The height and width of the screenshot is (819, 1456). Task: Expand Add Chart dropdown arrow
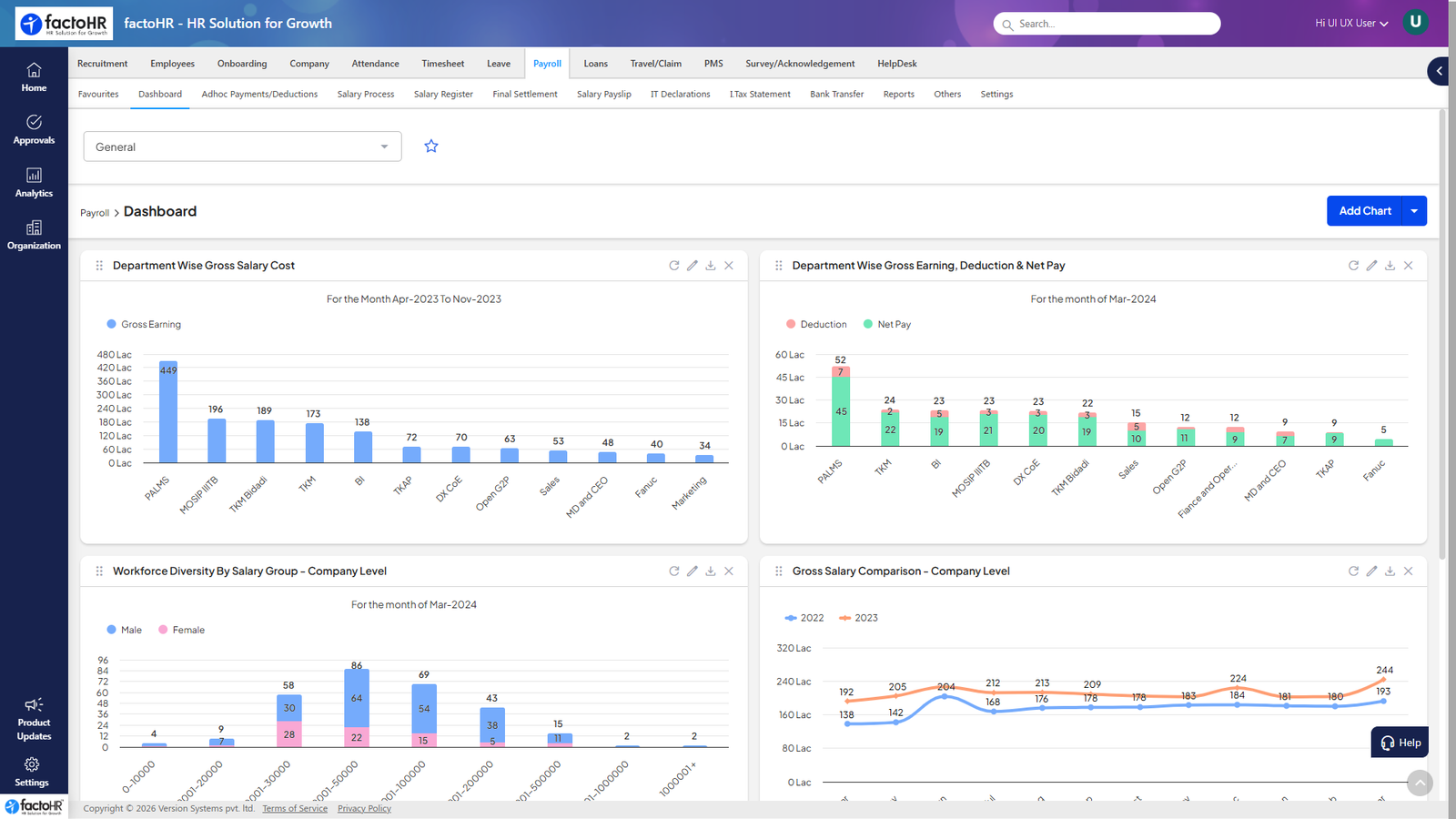[x=1414, y=211]
